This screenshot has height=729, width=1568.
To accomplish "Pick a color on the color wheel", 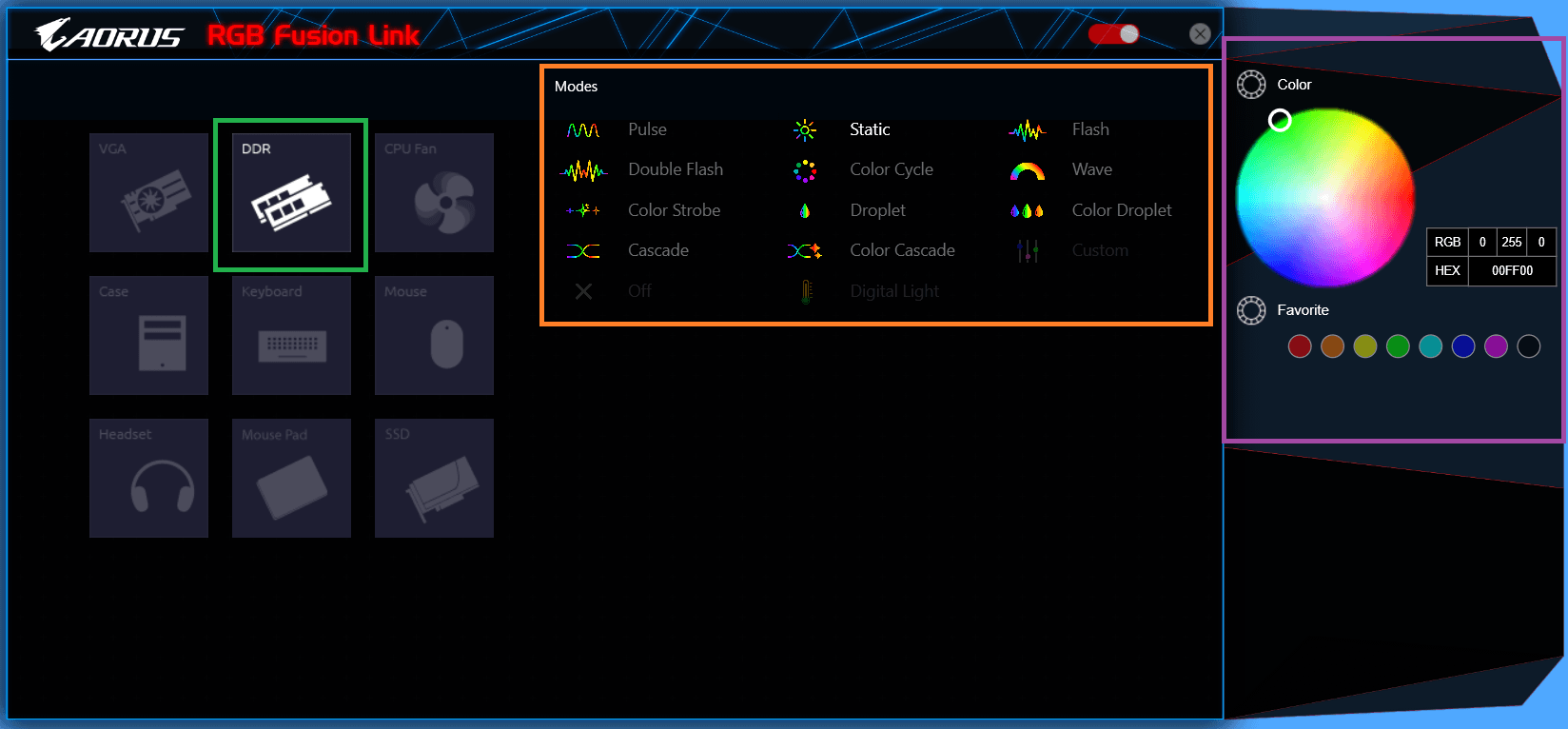I will click(1324, 197).
